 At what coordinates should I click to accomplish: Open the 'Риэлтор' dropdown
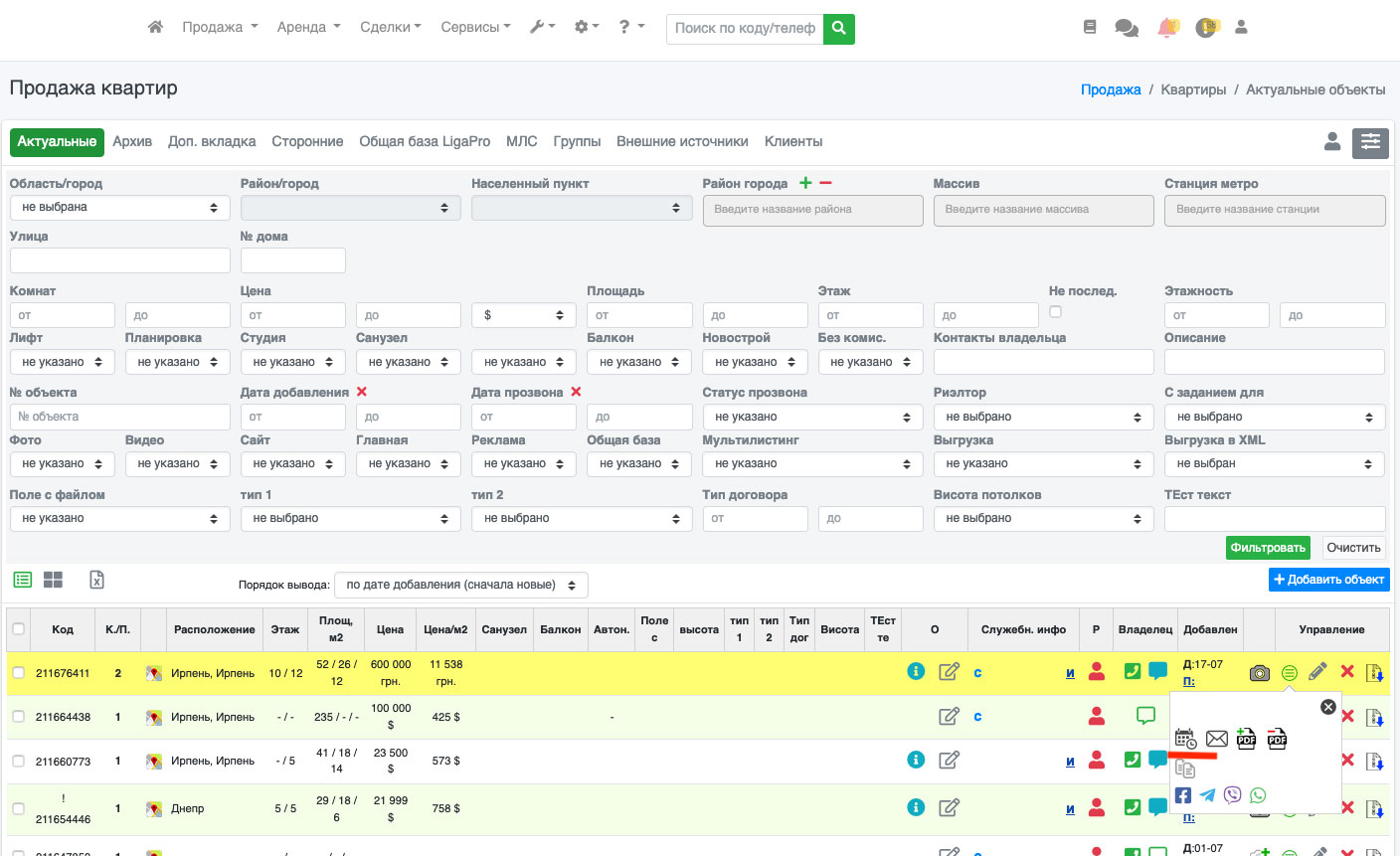1043,418
